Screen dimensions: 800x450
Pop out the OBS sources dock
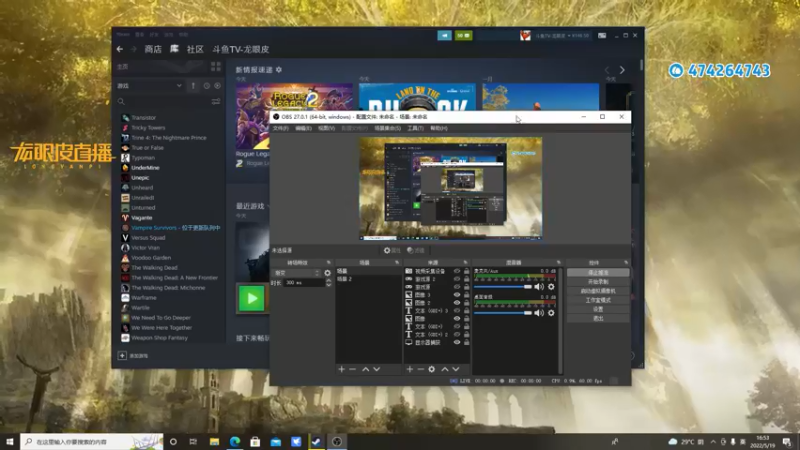click(x=465, y=262)
